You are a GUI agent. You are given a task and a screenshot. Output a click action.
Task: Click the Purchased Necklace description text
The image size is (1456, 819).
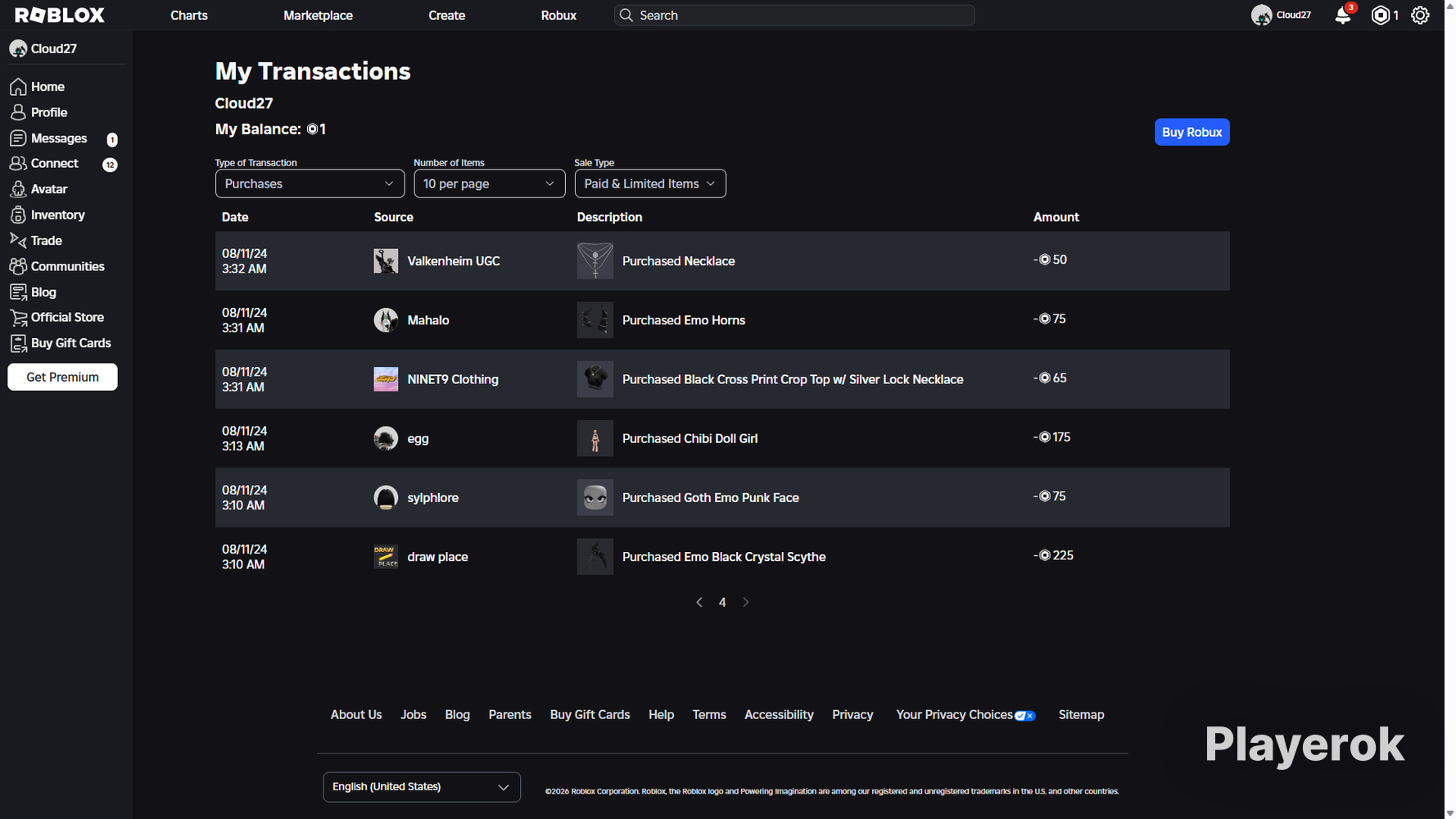coord(679,261)
